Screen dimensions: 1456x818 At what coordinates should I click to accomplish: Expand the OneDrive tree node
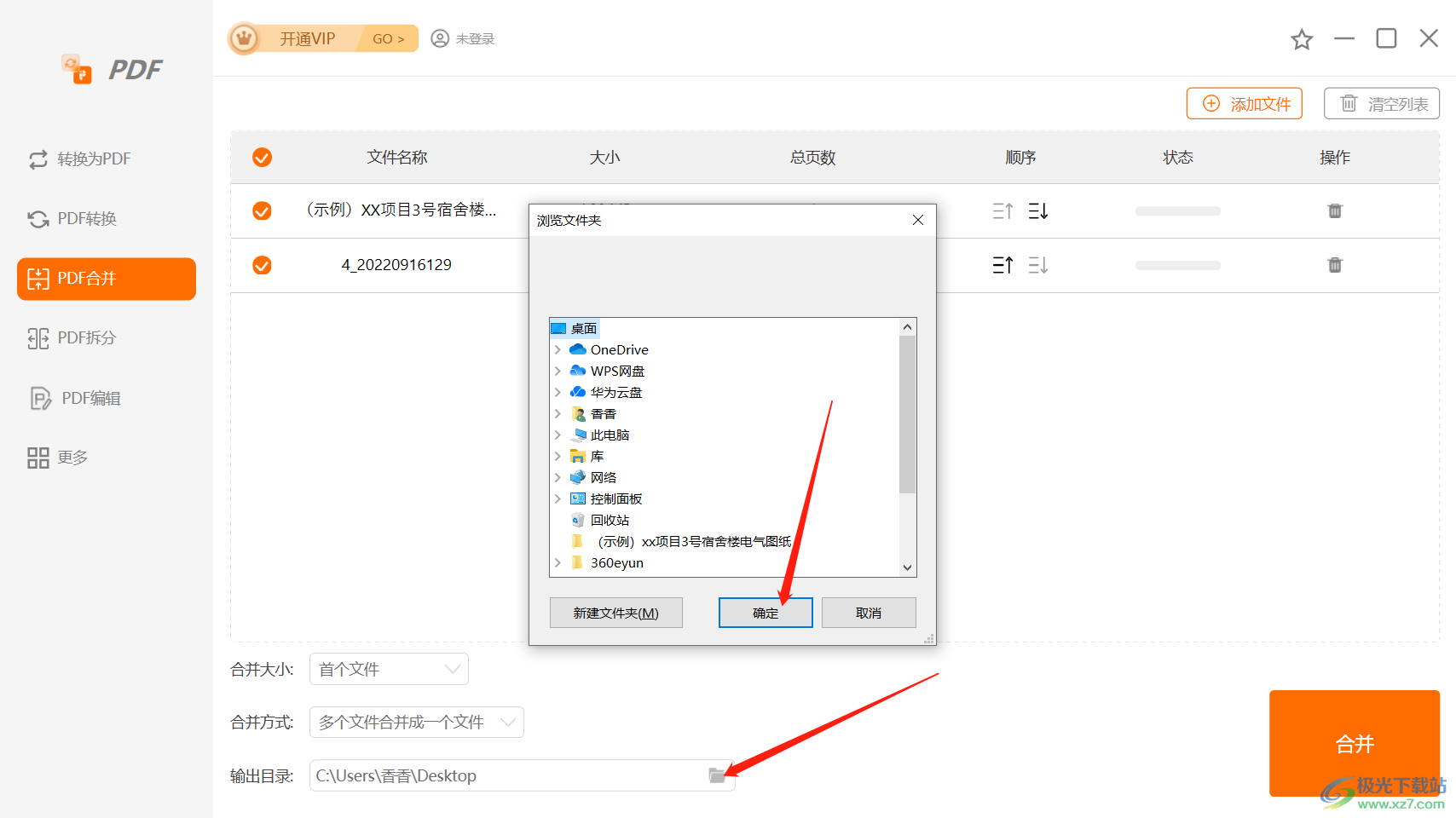(558, 349)
